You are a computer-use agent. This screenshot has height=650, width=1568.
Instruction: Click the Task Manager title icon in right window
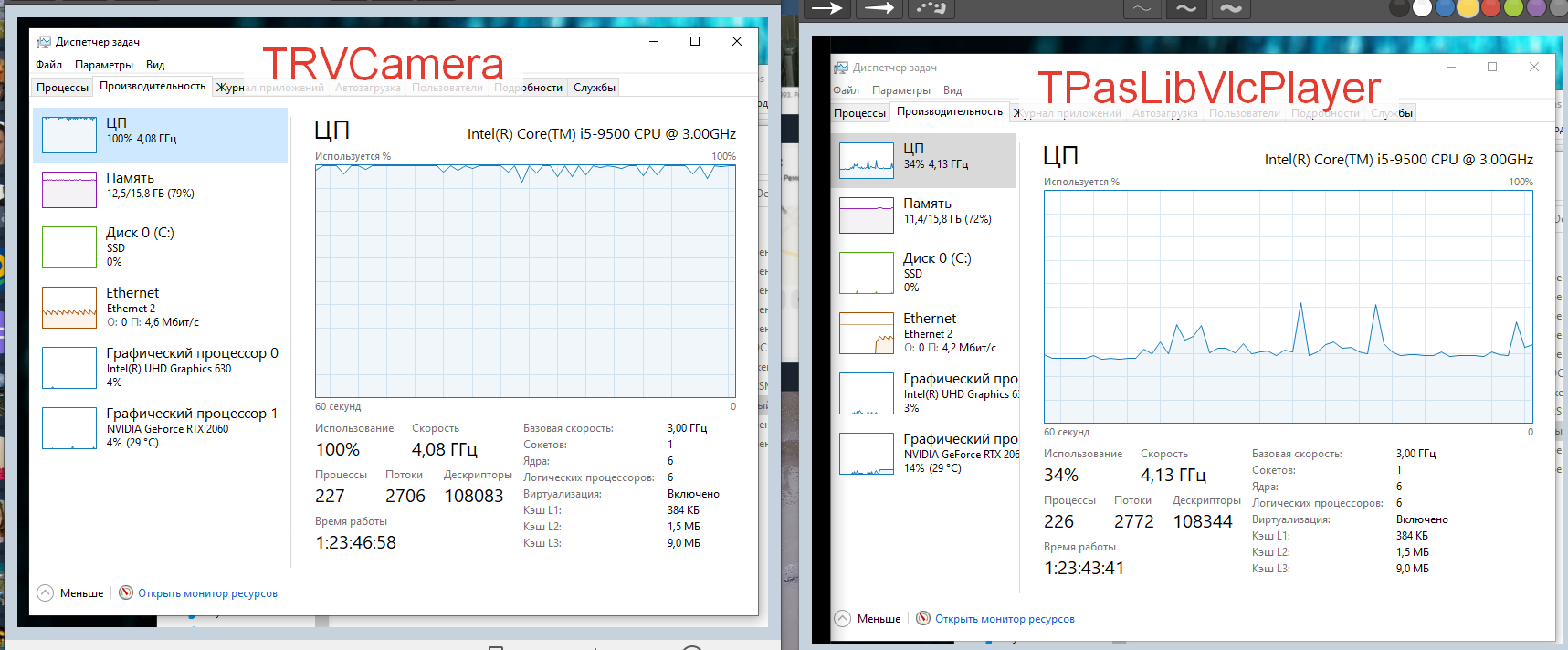click(x=841, y=68)
